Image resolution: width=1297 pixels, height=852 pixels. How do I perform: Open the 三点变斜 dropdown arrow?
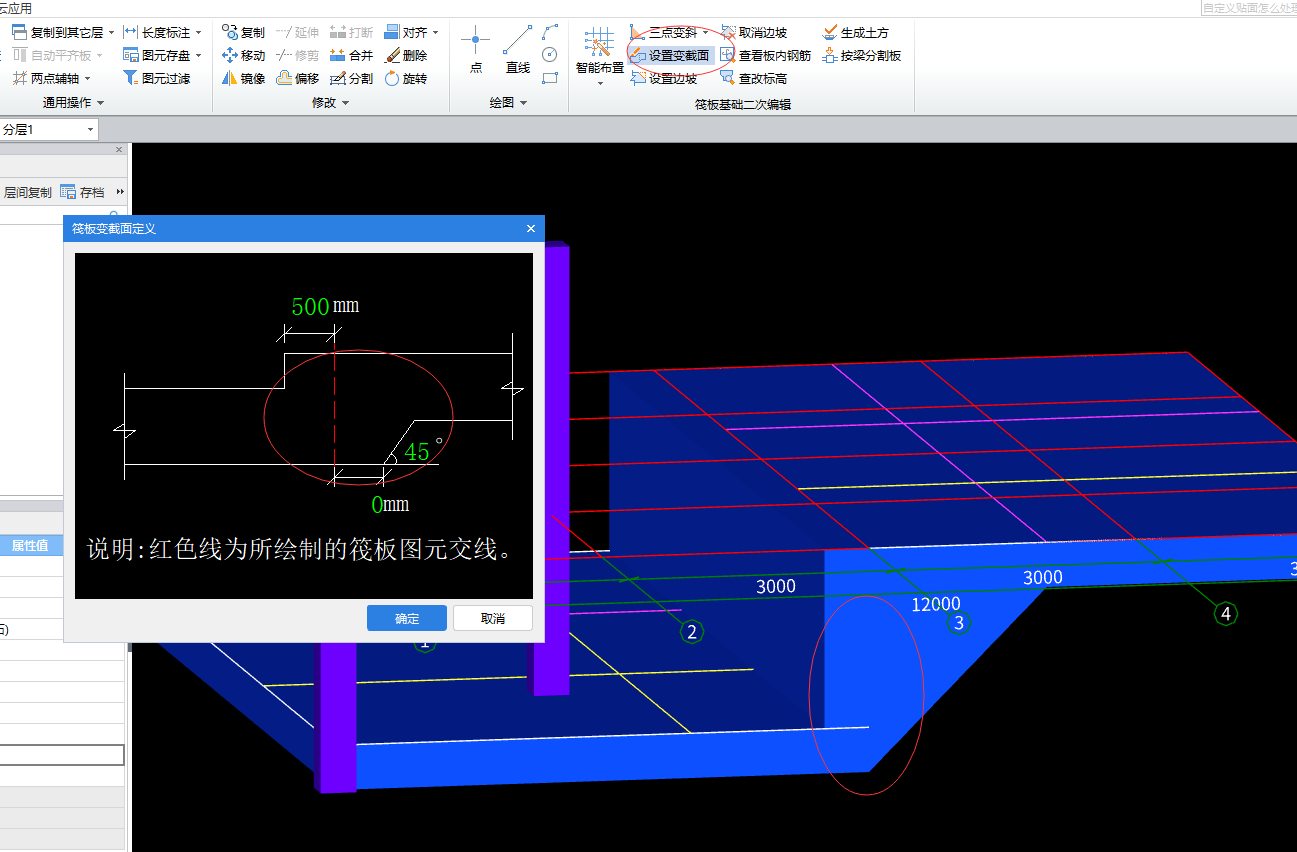(x=705, y=33)
